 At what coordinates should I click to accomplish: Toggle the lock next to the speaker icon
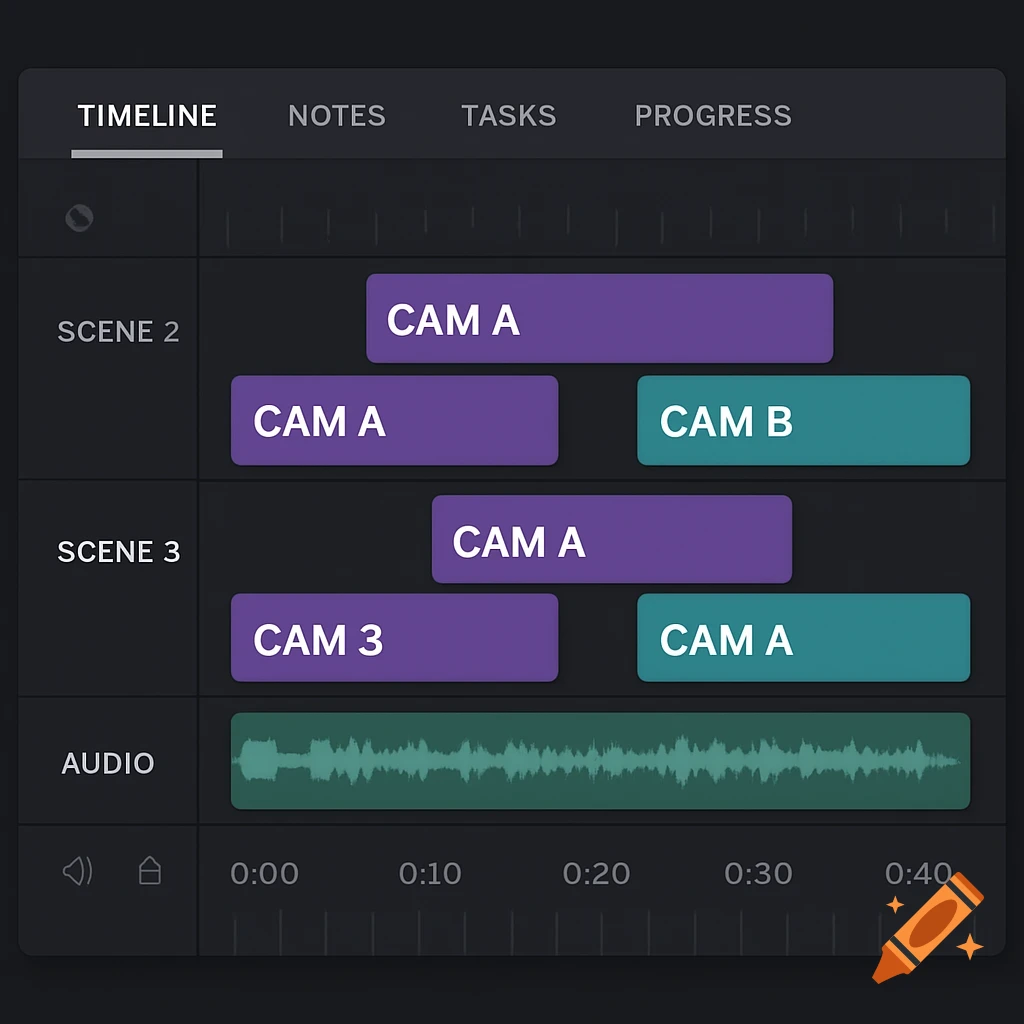point(150,871)
